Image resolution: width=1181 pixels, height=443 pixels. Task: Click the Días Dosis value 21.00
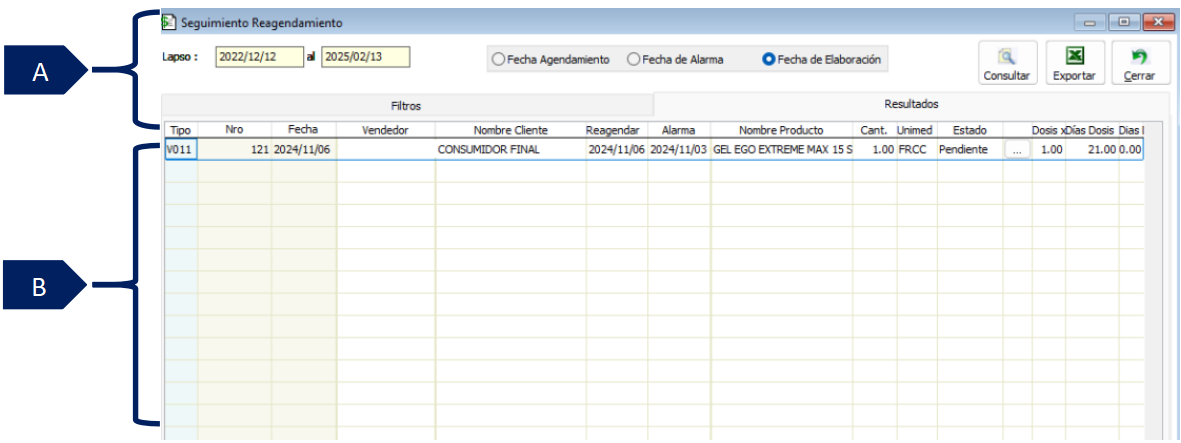click(x=1091, y=150)
